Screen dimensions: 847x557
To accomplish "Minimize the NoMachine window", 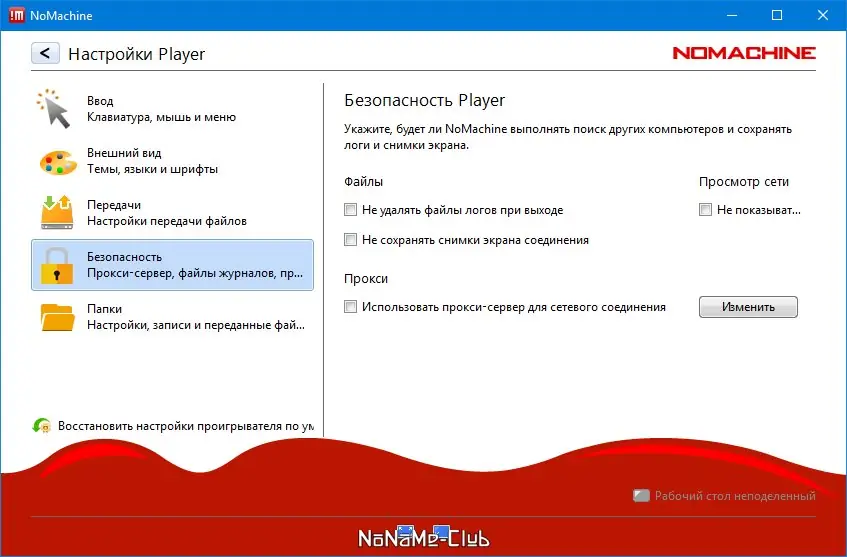I will [x=732, y=15].
